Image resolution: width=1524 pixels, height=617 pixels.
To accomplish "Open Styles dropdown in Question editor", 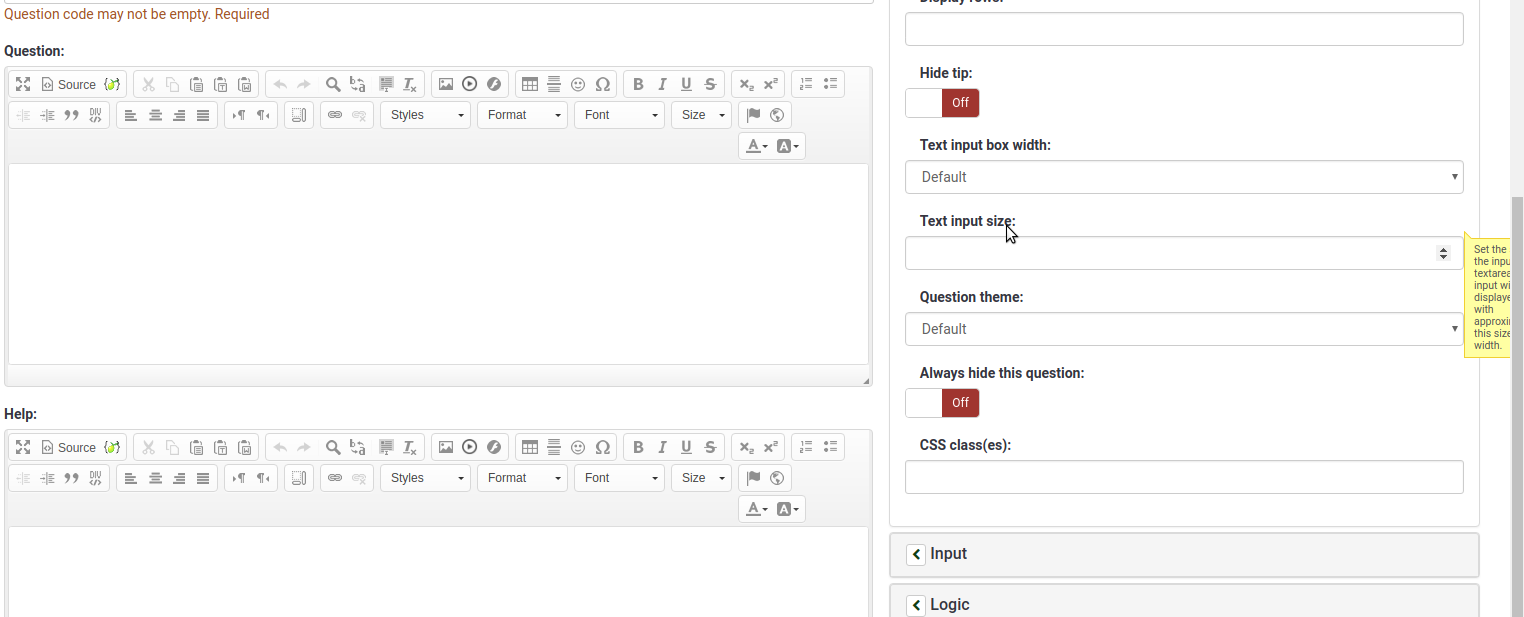I will tap(425, 116).
